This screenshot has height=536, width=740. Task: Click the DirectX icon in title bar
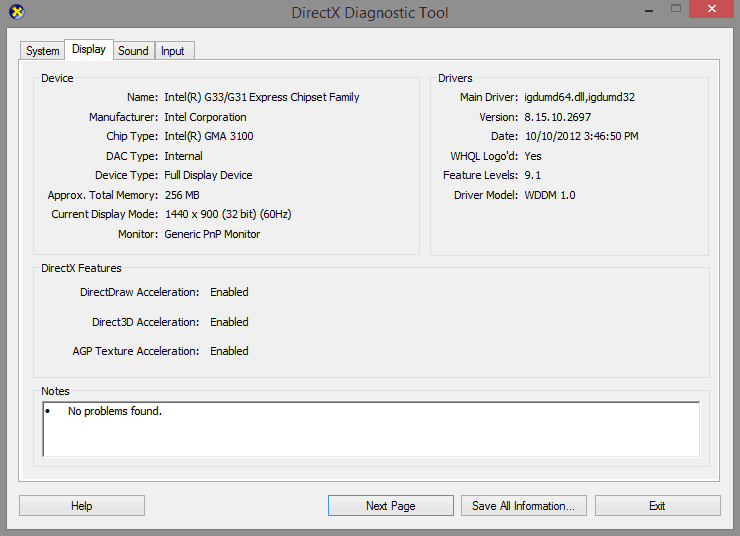[x=17, y=12]
